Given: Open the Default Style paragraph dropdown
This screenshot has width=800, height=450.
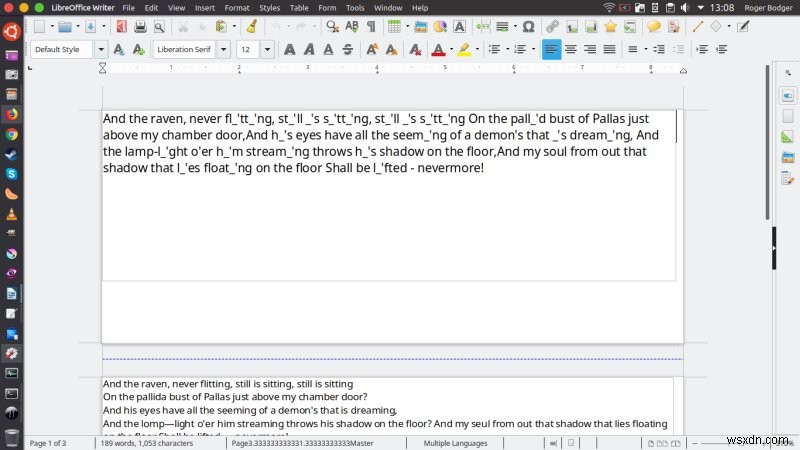Looking at the screenshot, I should [x=101, y=49].
